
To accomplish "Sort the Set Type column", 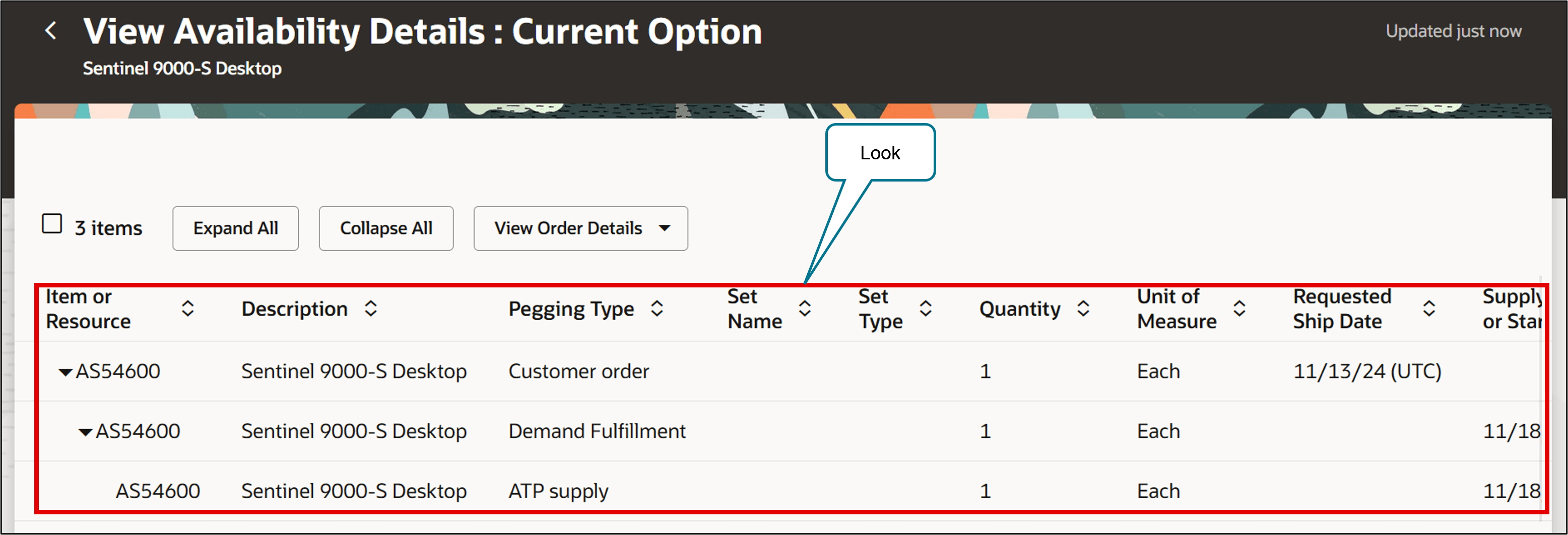I will (x=926, y=308).
